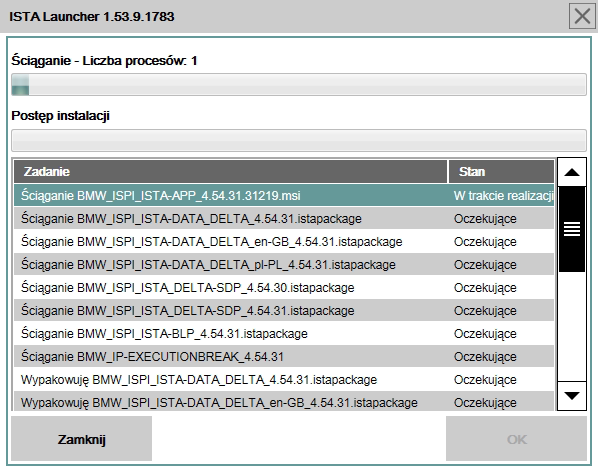Click the Zadanie column header
The height and width of the screenshot is (468, 598).
(x=230, y=172)
